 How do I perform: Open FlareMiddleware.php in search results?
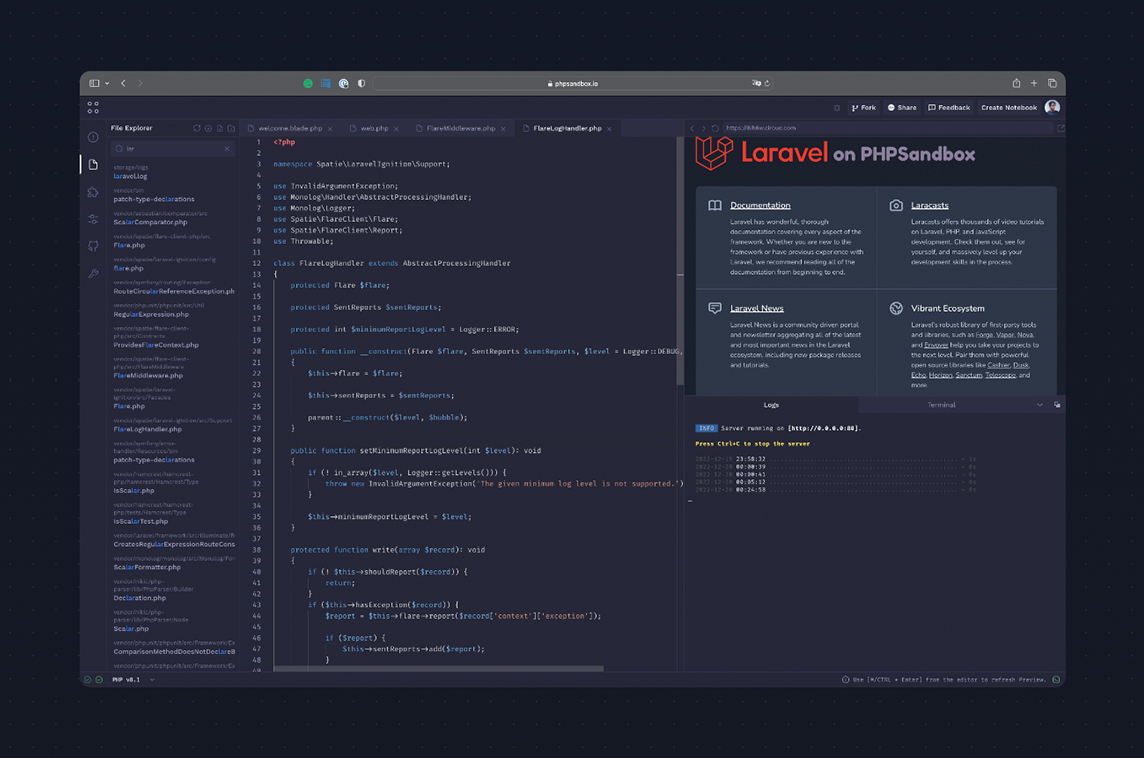point(148,376)
